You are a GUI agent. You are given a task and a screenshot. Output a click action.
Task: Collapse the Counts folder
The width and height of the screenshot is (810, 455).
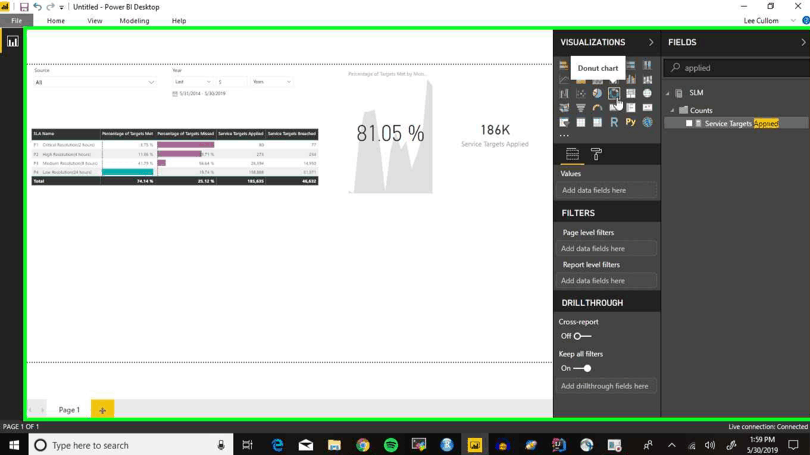673,111
